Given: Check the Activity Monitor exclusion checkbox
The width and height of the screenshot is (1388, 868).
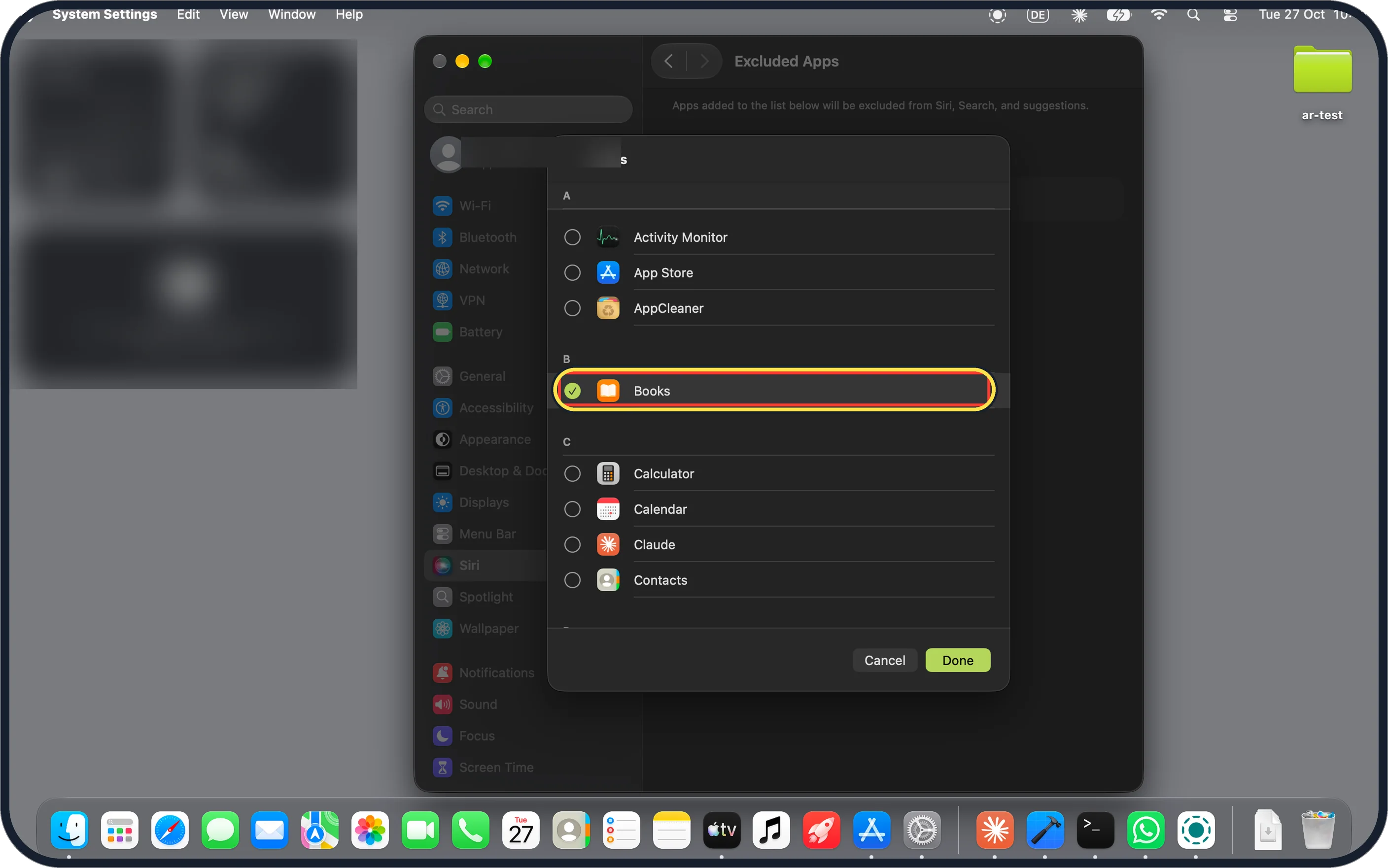Looking at the screenshot, I should [572, 237].
